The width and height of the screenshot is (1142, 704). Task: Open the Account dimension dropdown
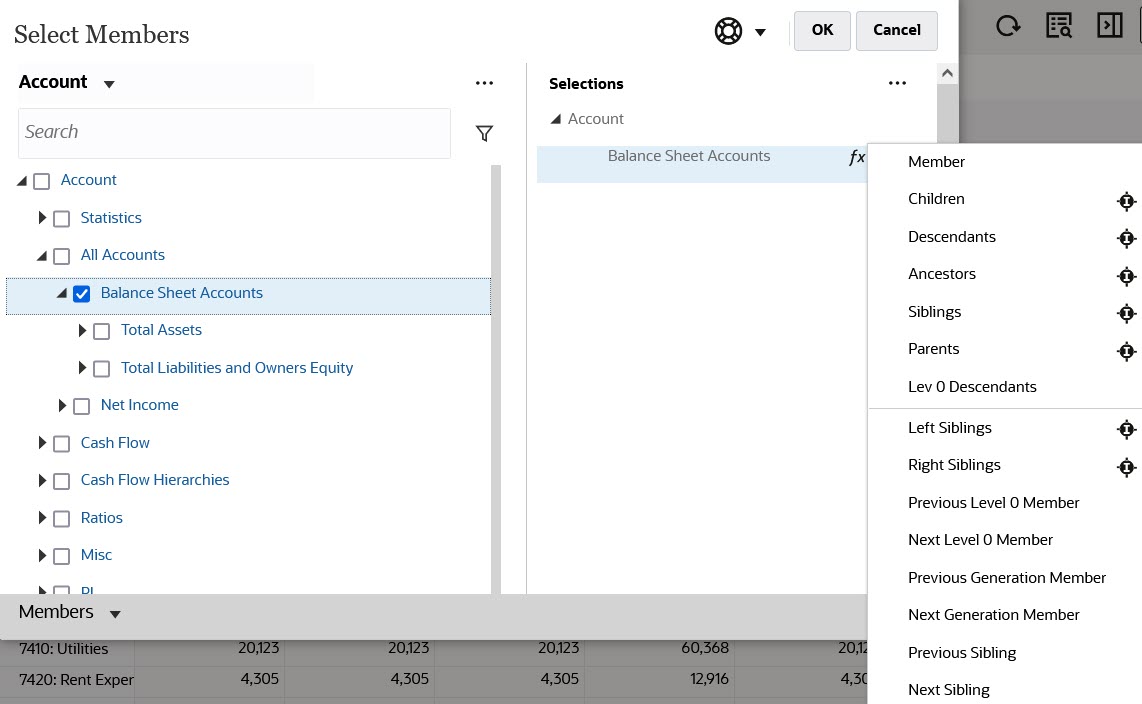(110, 83)
